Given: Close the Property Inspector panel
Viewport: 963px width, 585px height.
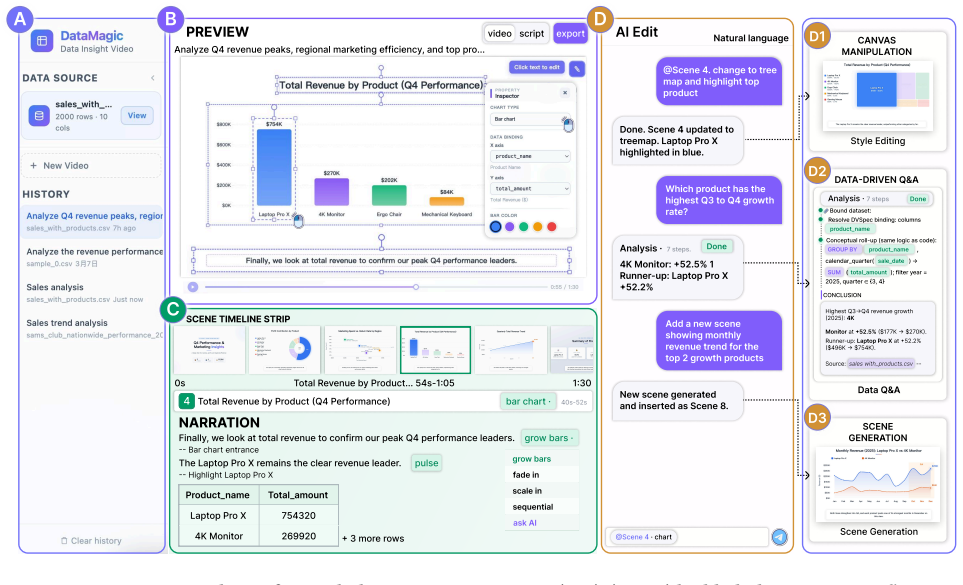Looking at the screenshot, I should (565, 93).
